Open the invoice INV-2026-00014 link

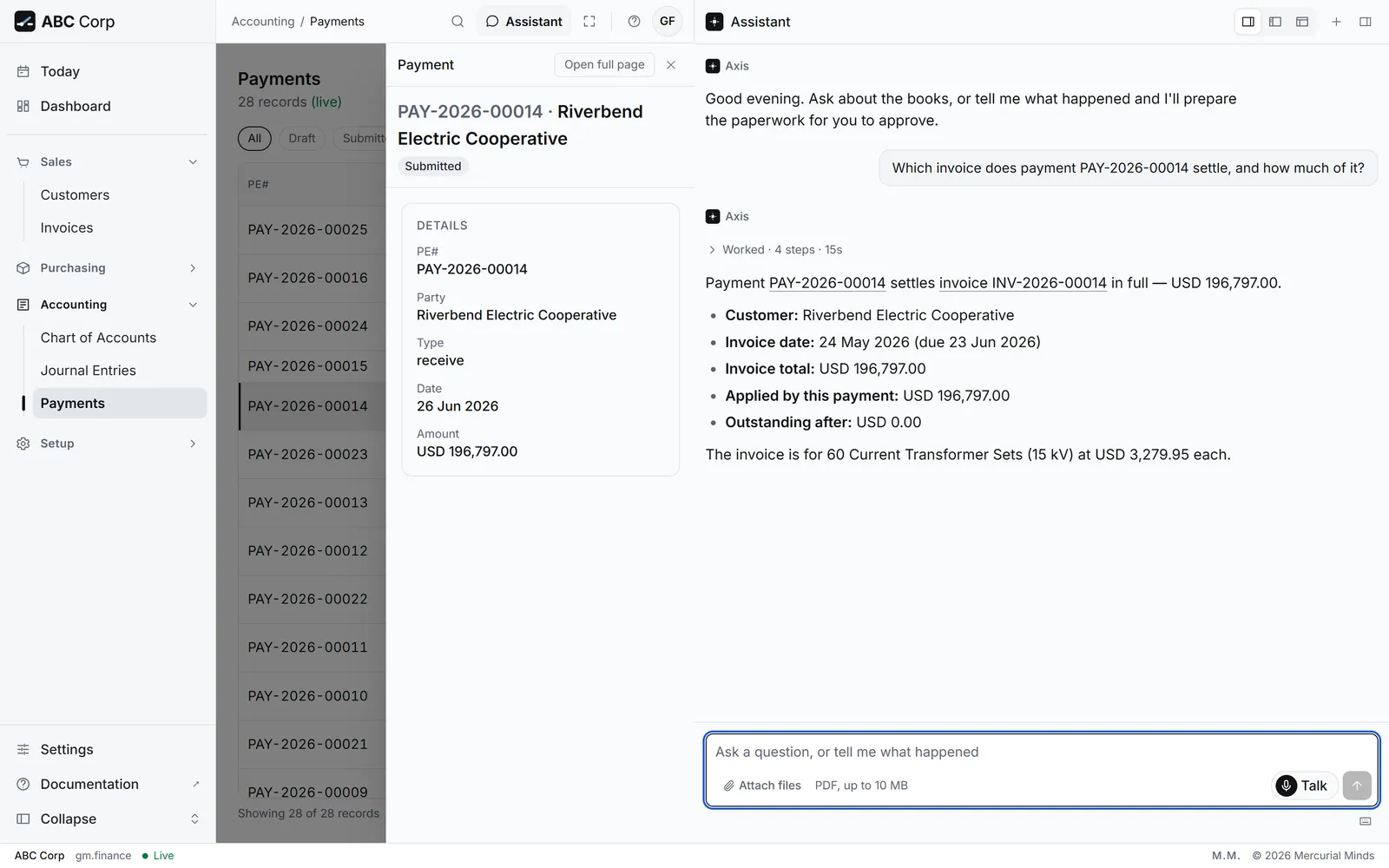tap(1023, 283)
